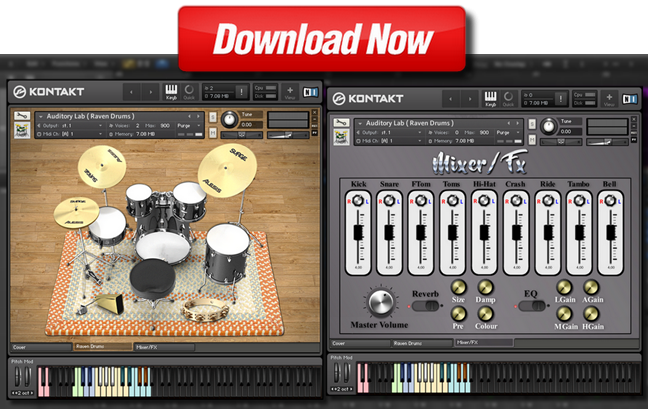Click next arrow in Mixer/Fx window top toolbar

470,99
